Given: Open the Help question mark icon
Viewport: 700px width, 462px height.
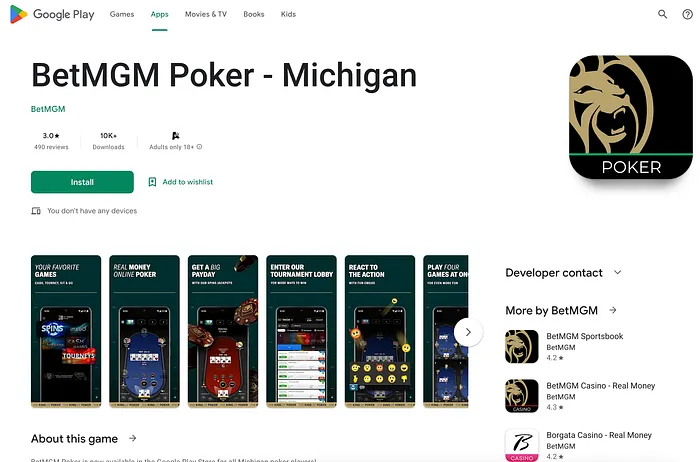Looking at the screenshot, I should click(x=688, y=14).
